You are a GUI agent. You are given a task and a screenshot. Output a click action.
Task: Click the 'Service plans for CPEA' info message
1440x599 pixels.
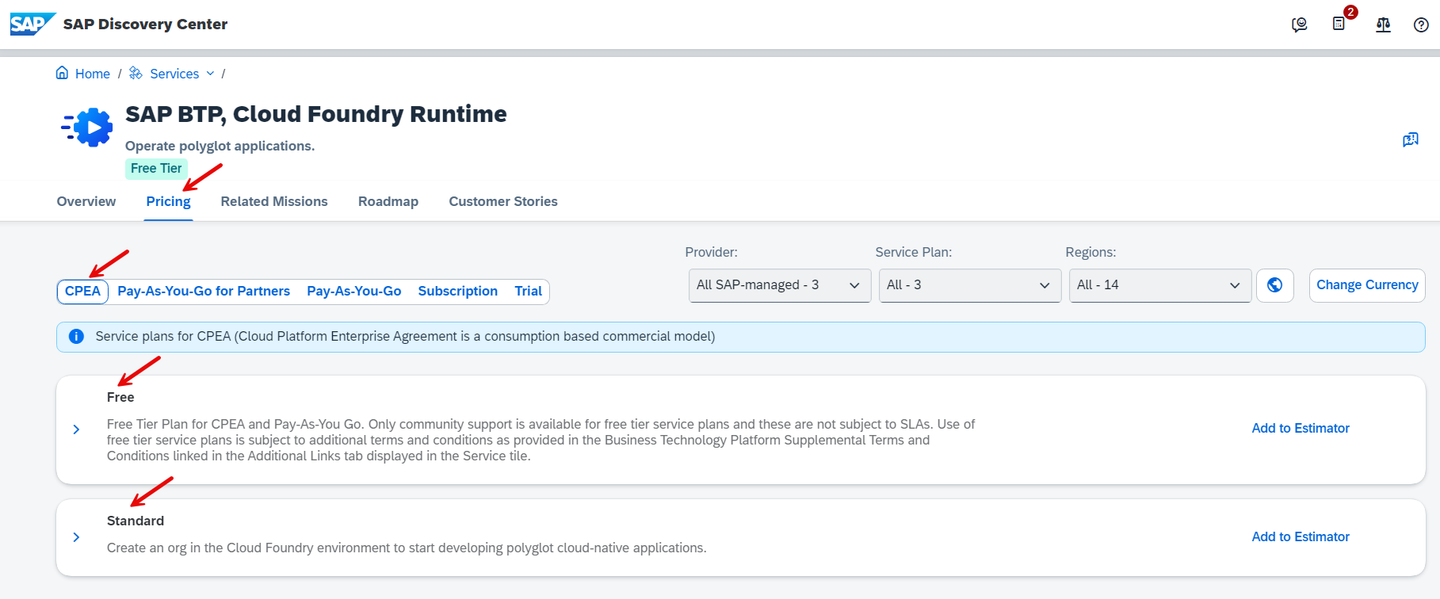click(405, 337)
